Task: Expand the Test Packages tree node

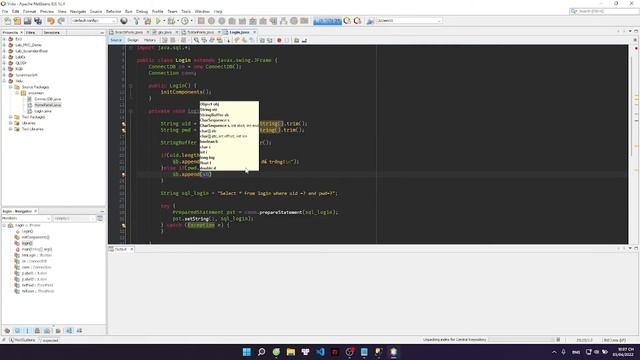Action: (x=11, y=117)
